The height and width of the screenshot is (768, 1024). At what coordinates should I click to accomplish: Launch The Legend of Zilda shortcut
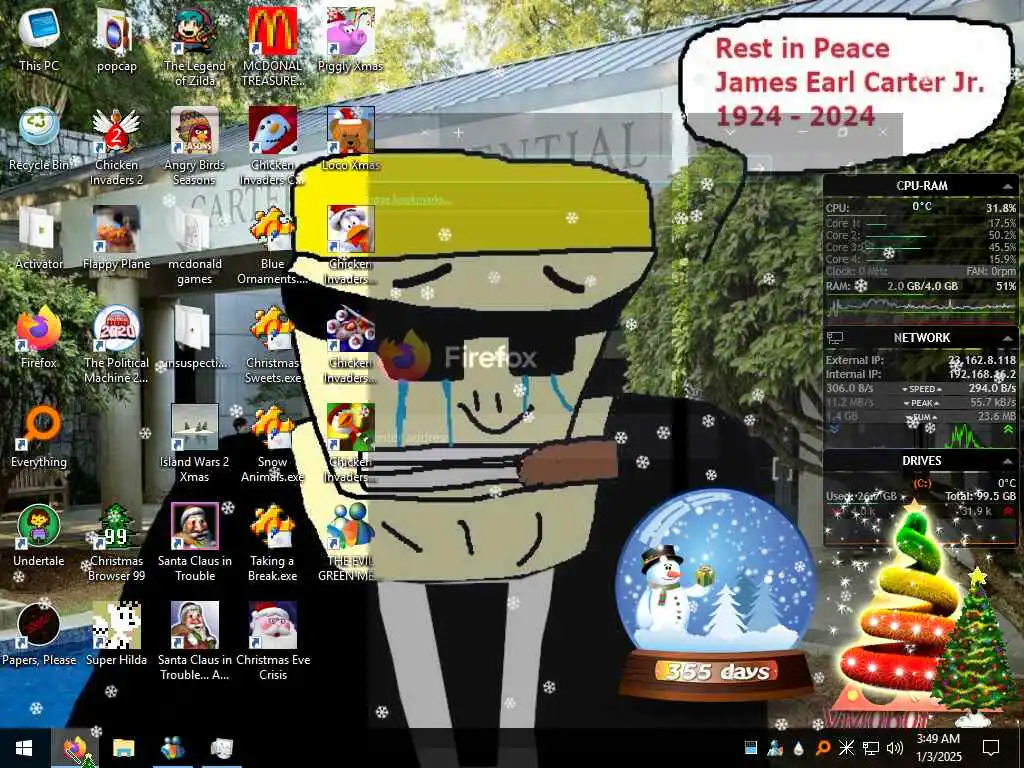[x=195, y=46]
